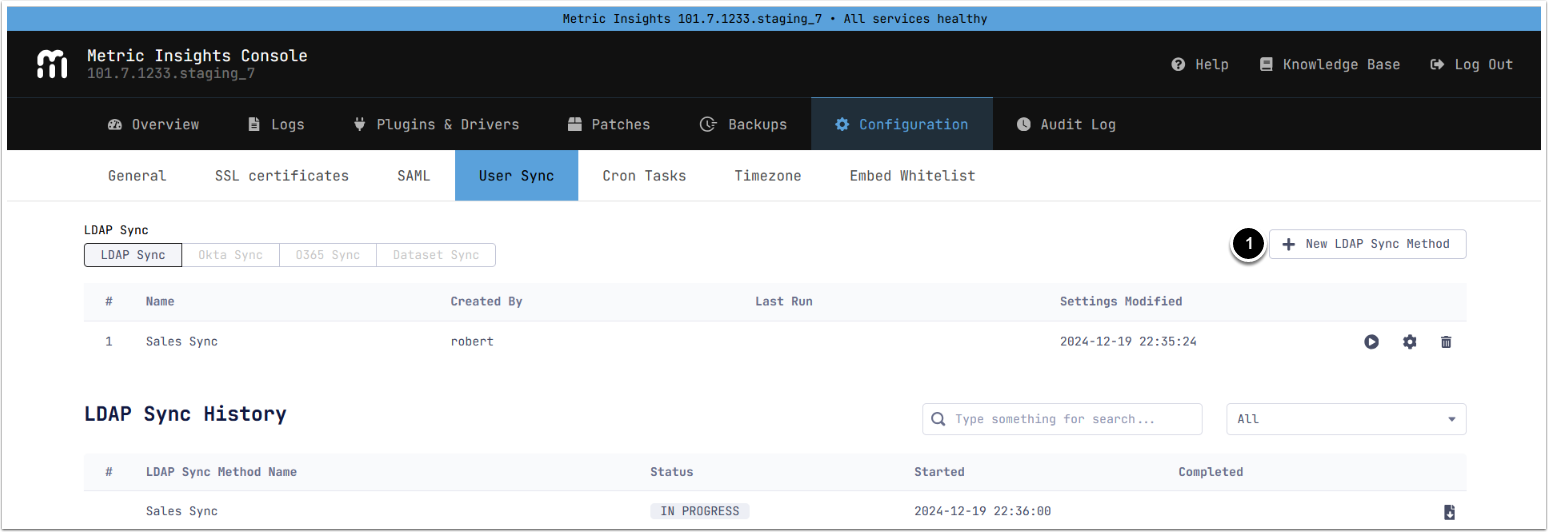Click Sales Sync name in methods table

[181, 342]
